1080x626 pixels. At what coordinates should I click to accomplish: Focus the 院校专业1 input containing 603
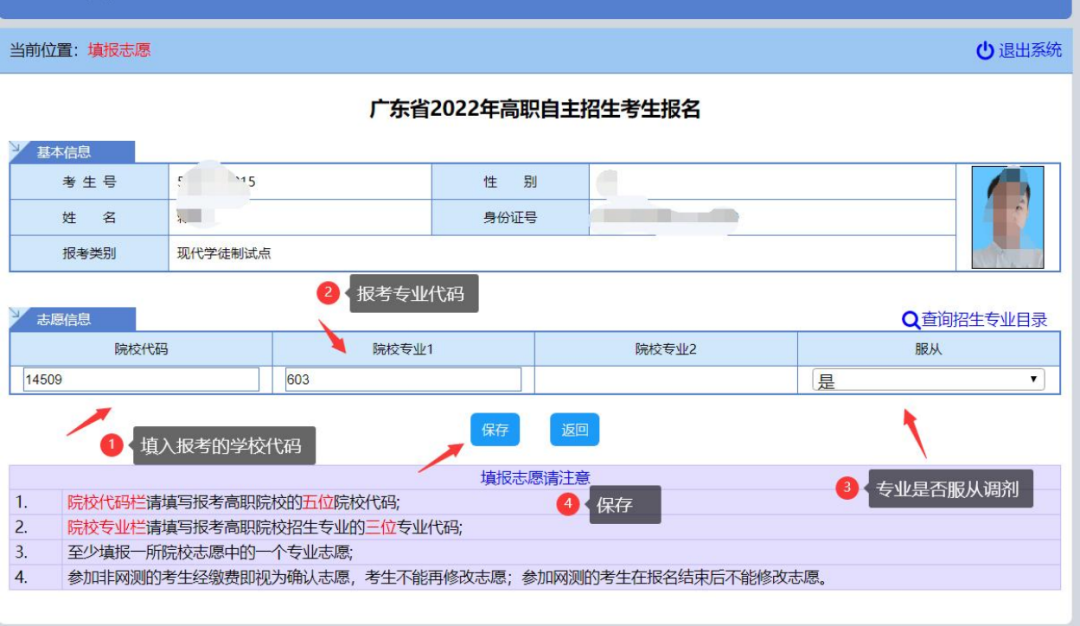tap(403, 380)
